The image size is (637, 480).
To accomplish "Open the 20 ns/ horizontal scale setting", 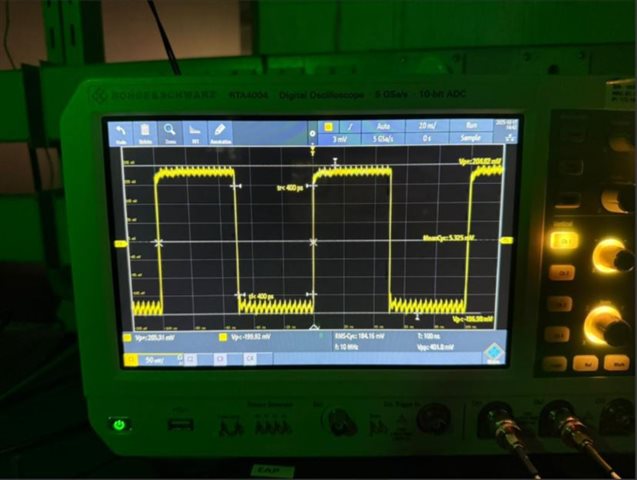I will 427,126.
